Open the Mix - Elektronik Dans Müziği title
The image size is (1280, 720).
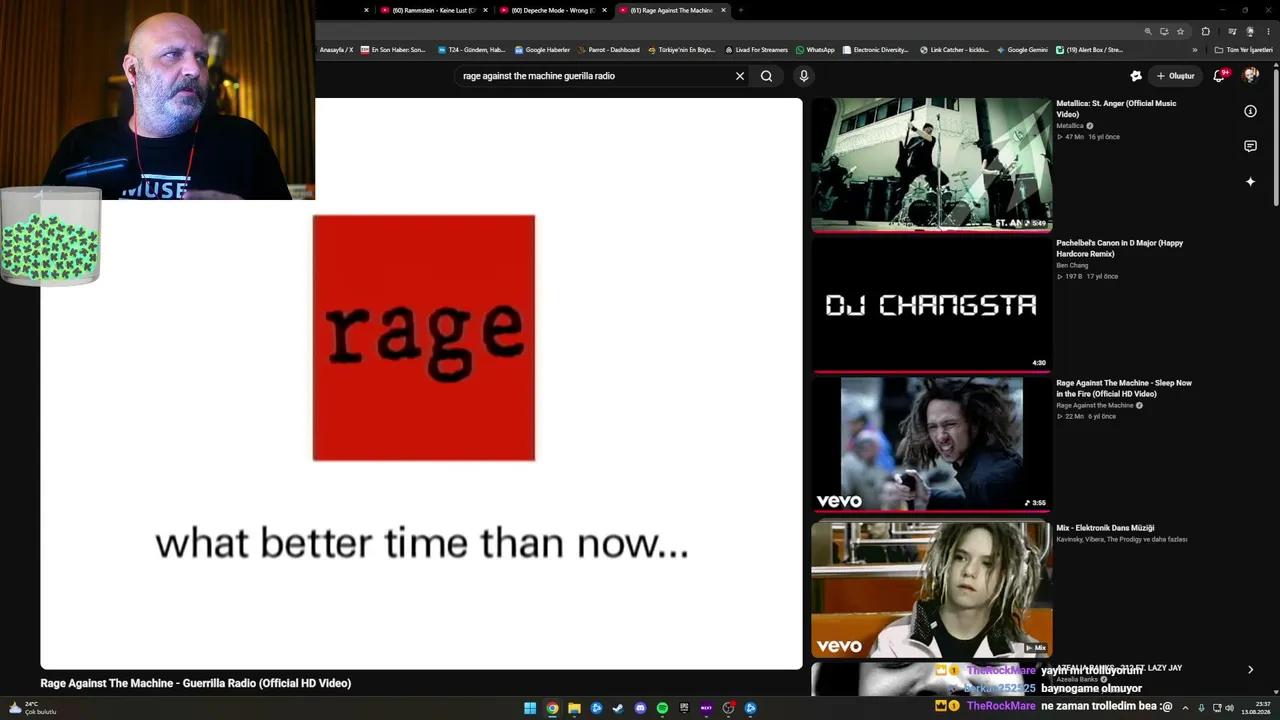tap(1105, 528)
